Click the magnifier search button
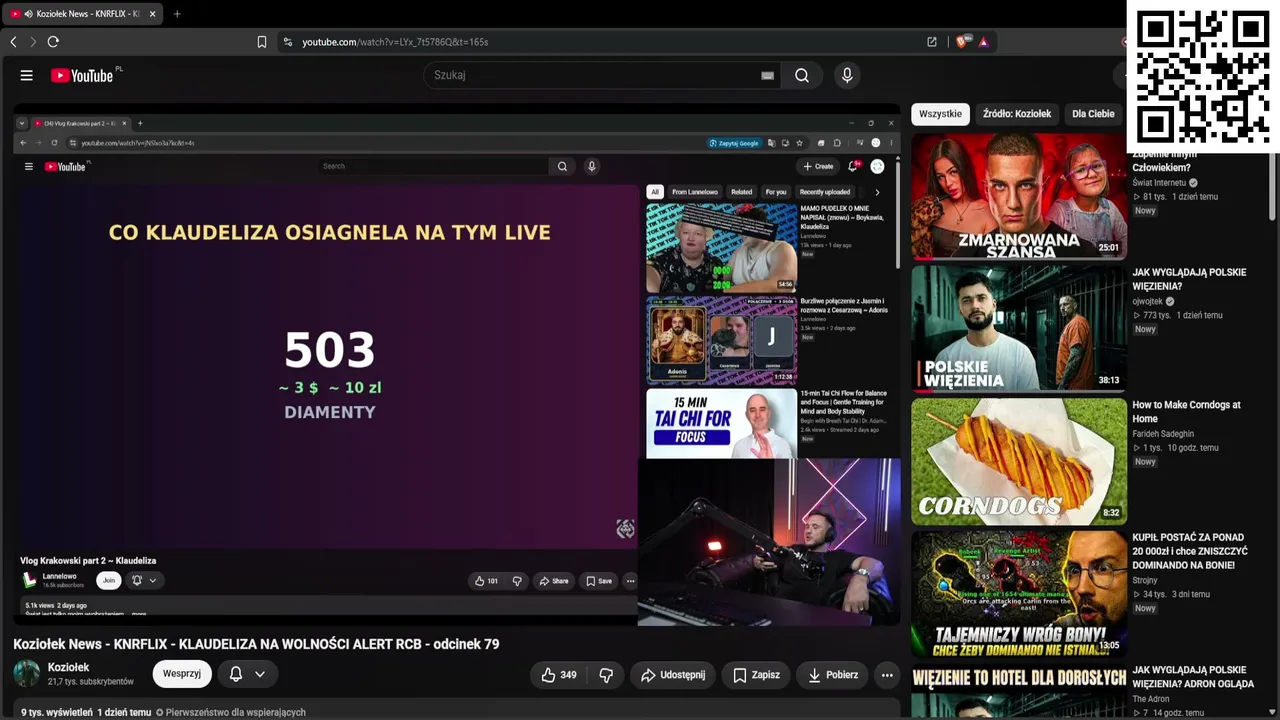The height and width of the screenshot is (720, 1280). click(802, 75)
